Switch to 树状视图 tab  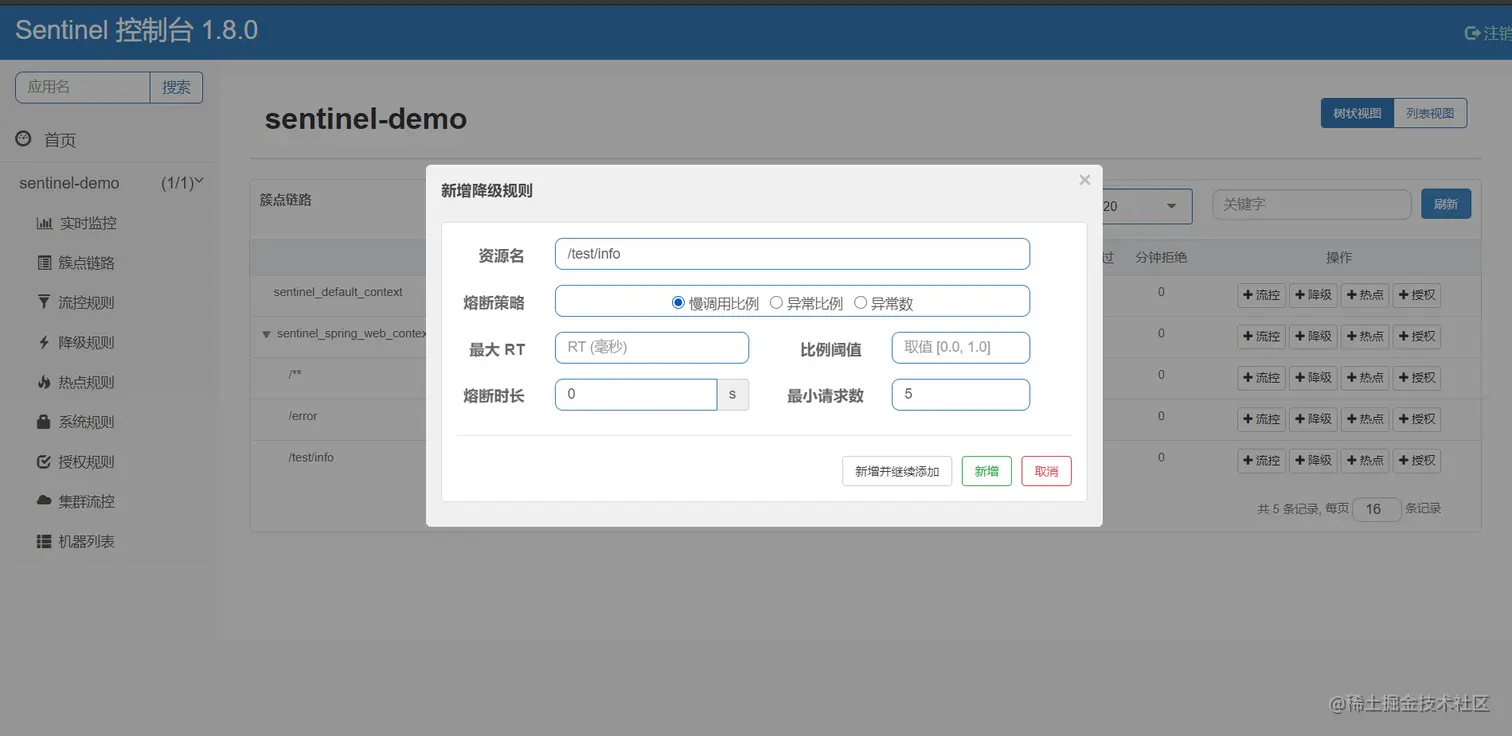[1357, 113]
